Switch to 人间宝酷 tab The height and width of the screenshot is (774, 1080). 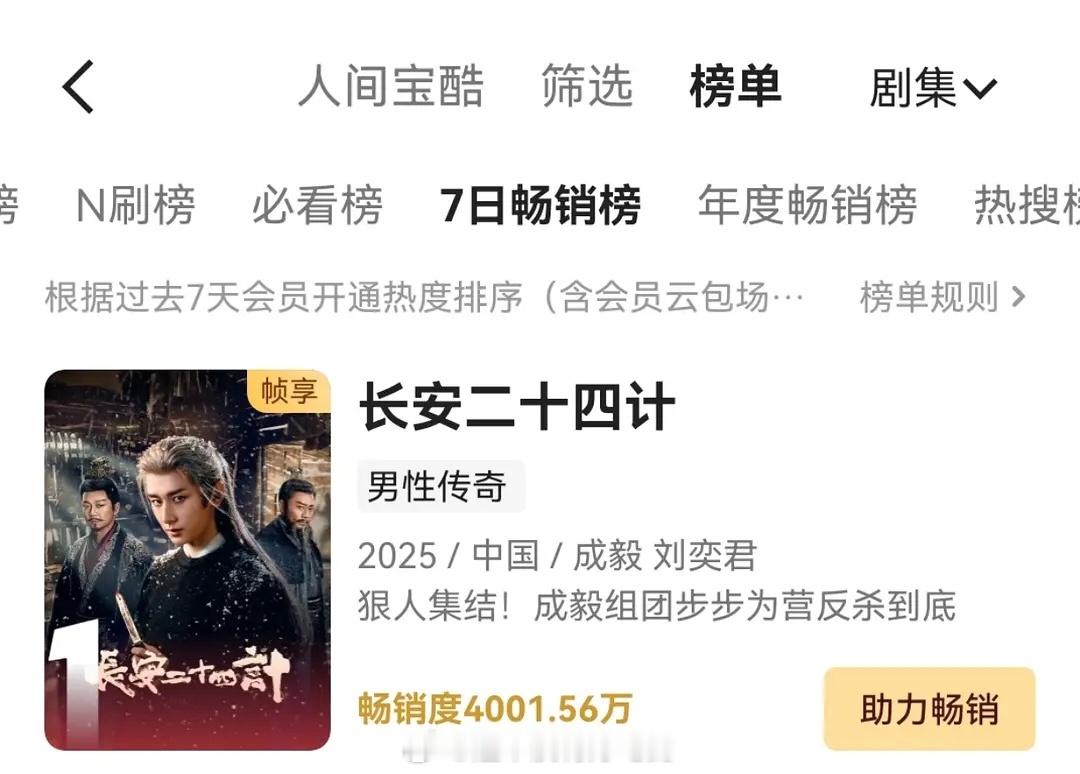coord(391,87)
